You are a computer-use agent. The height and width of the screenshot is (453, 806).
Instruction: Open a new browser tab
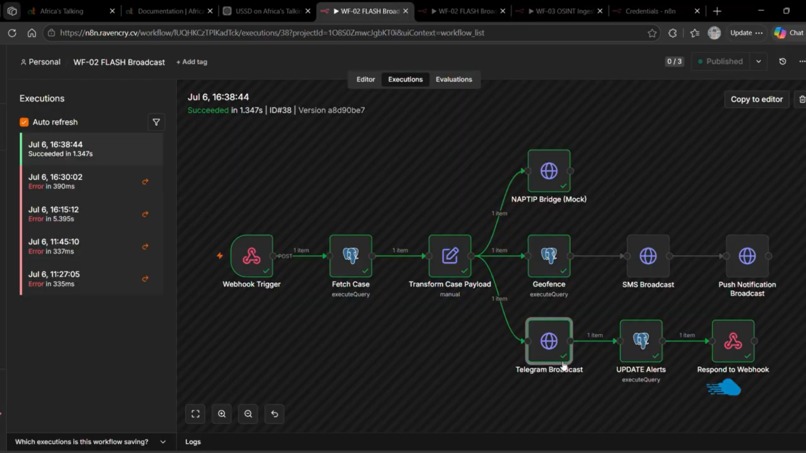coord(717,11)
